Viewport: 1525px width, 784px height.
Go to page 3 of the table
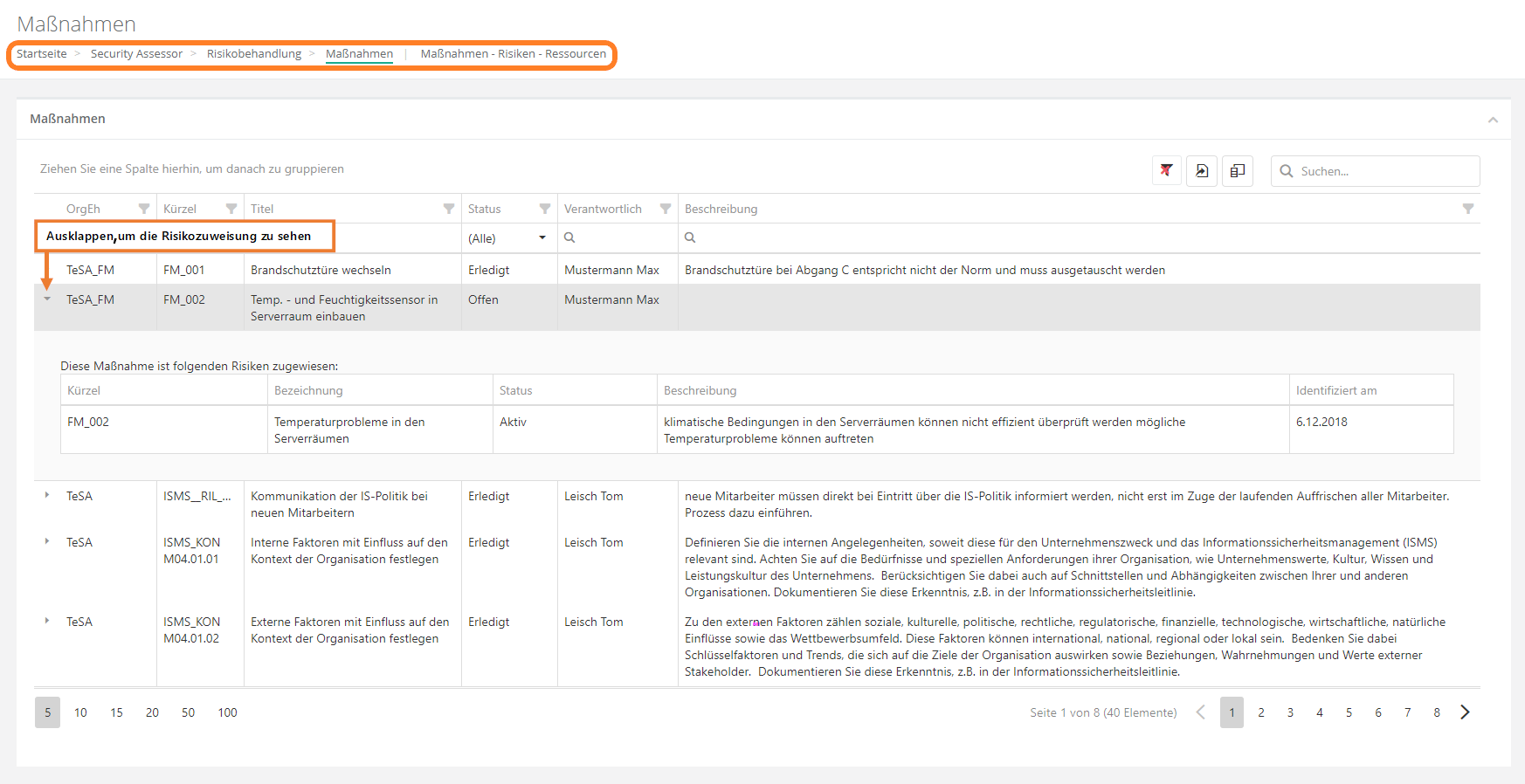tap(1290, 712)
